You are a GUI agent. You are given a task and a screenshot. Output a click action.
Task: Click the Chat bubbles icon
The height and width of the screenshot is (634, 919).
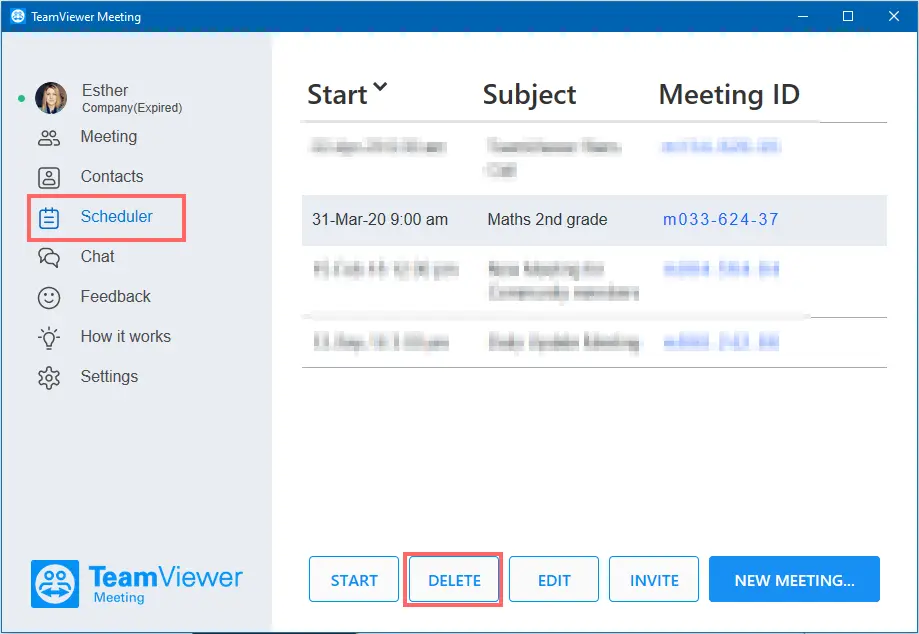pos(49,258)
